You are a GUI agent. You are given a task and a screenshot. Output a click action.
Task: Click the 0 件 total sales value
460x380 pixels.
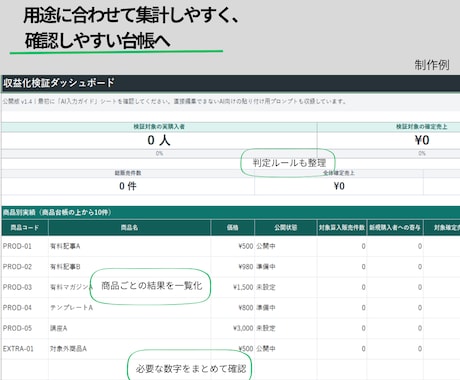[x=128, y=186]
